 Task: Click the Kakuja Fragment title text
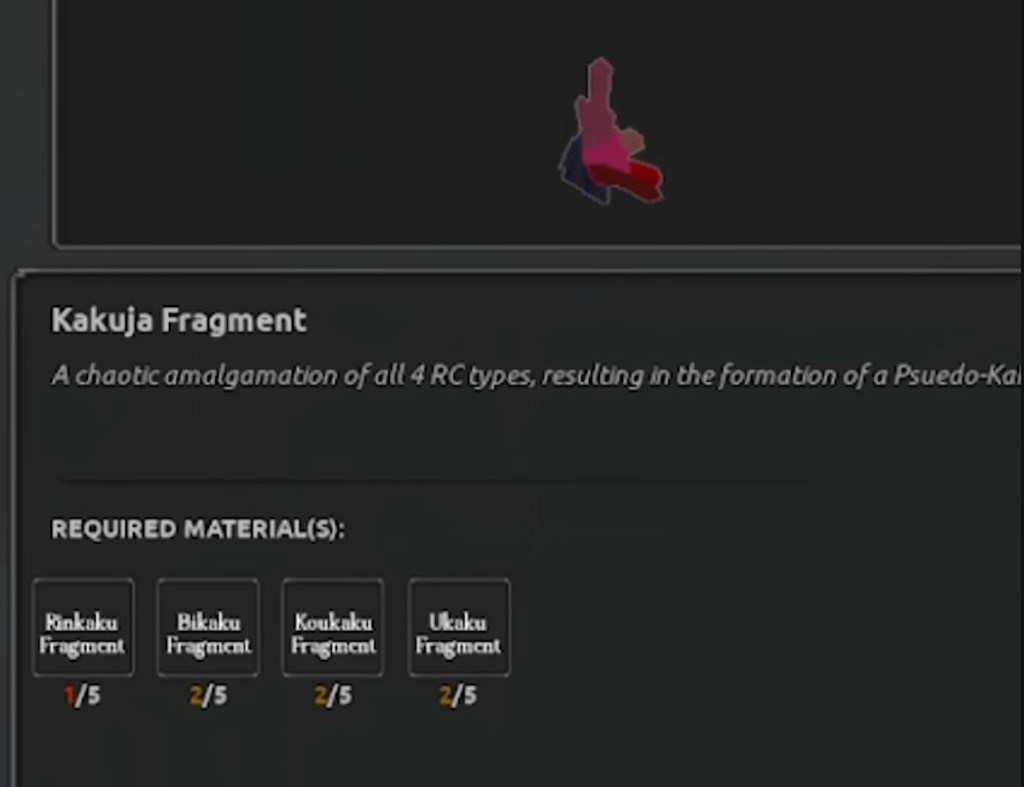pos(179,321)
